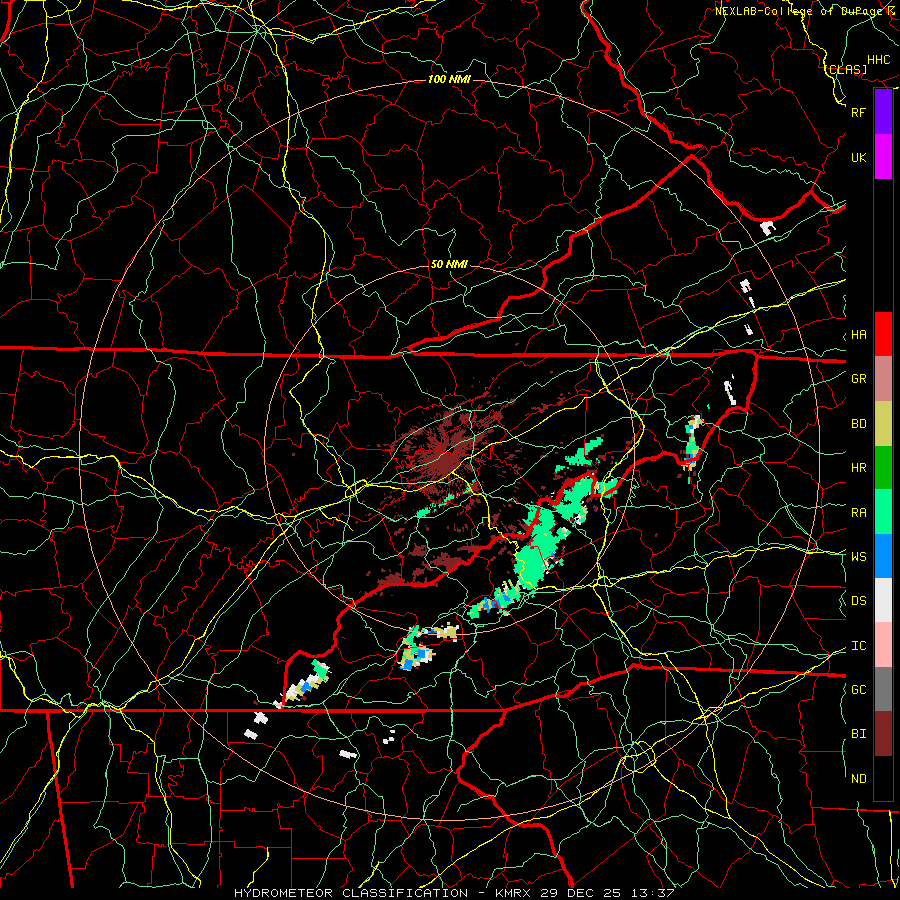Click the BD legend label

pyautogui.click(x=858, y=424)
